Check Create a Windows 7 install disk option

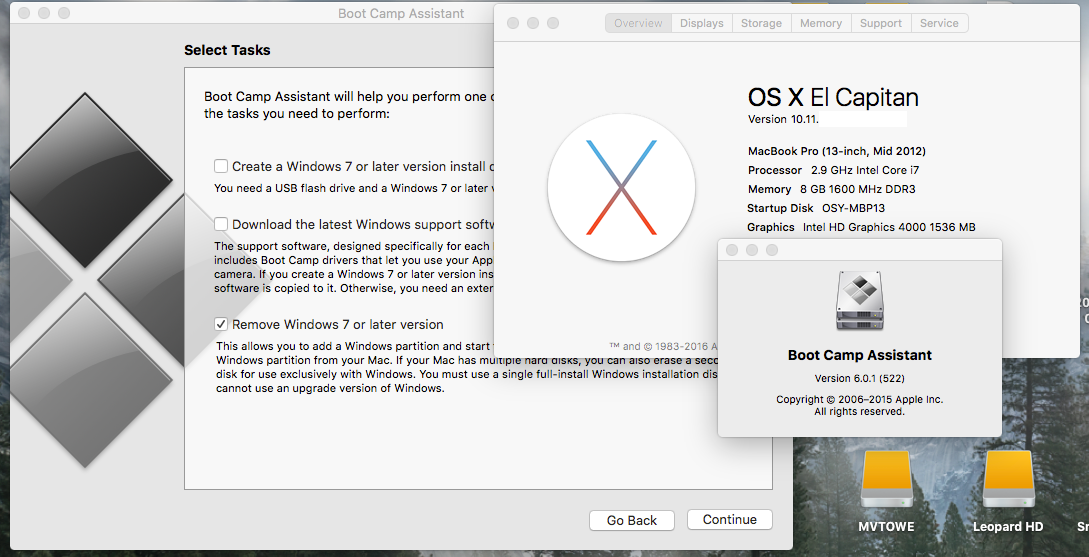221,166
